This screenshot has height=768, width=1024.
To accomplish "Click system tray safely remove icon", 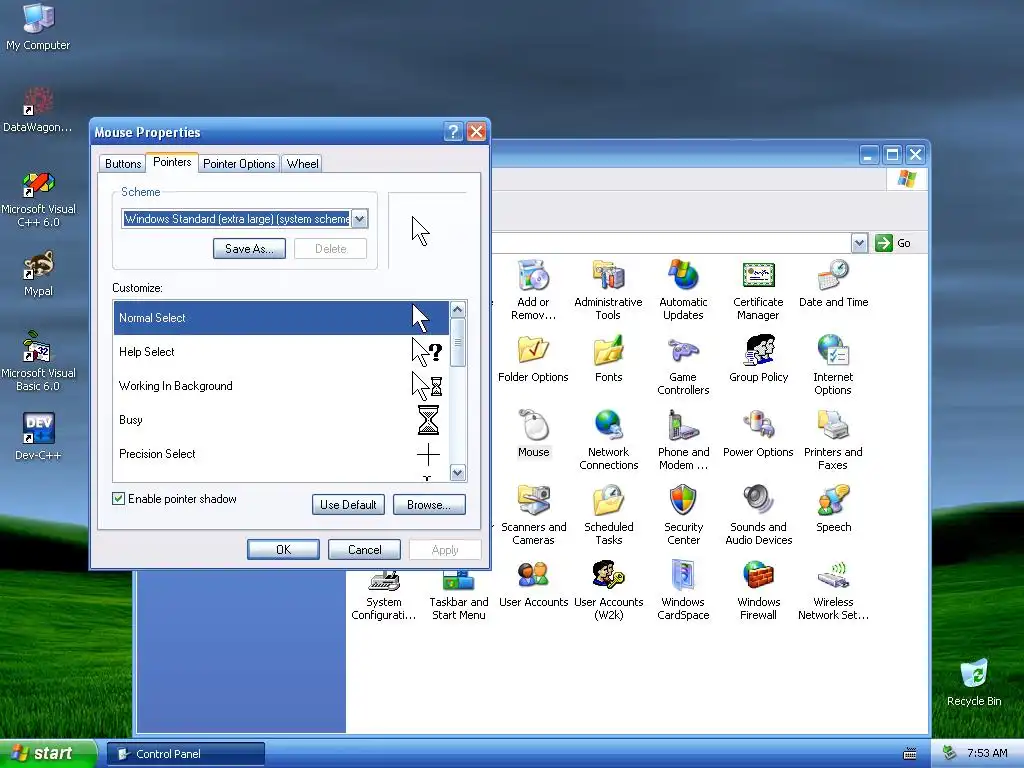I will pyautogui.click(x=950, y=754).
